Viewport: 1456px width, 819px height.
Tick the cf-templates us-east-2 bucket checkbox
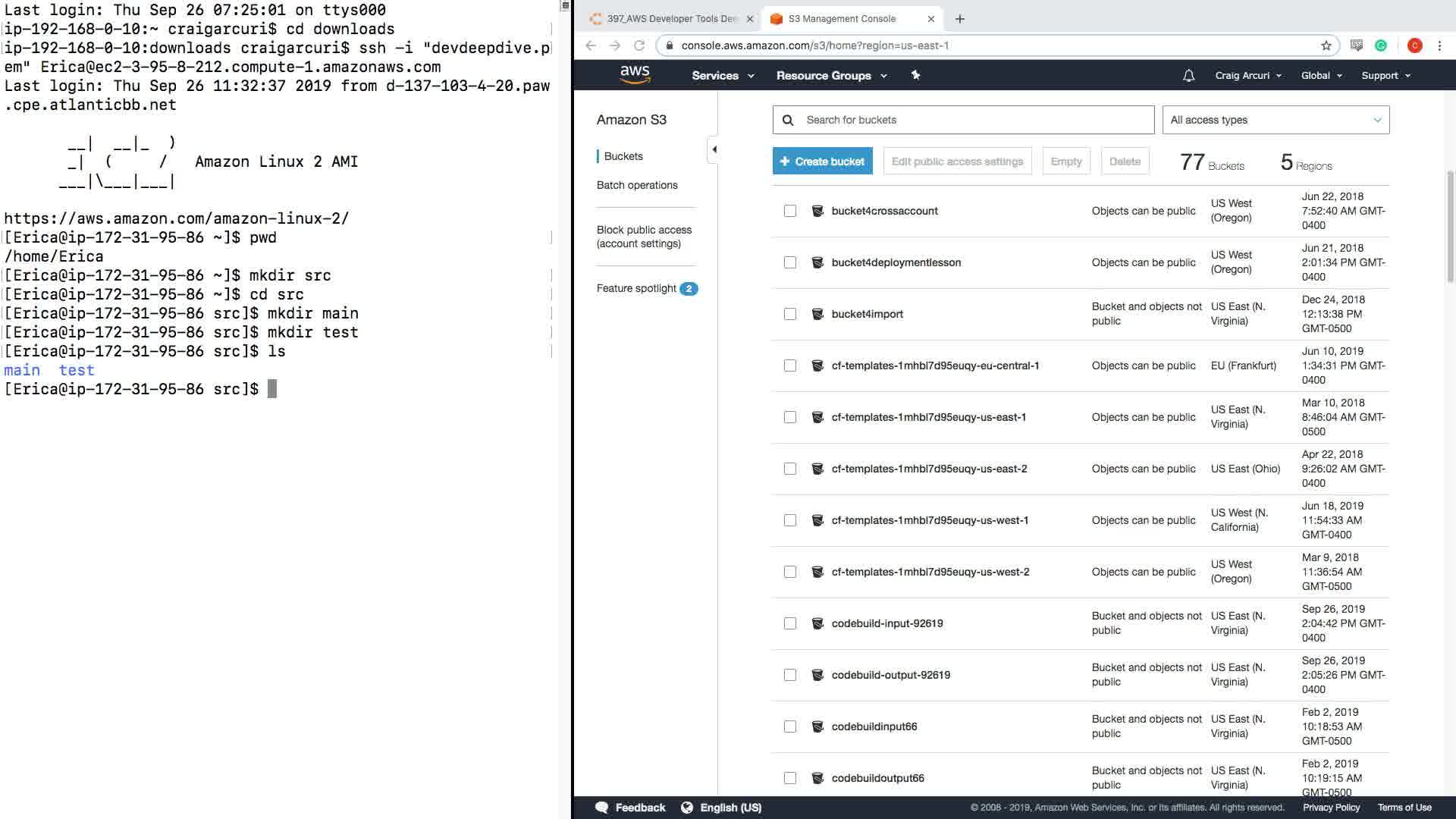[x=790, y=469]
